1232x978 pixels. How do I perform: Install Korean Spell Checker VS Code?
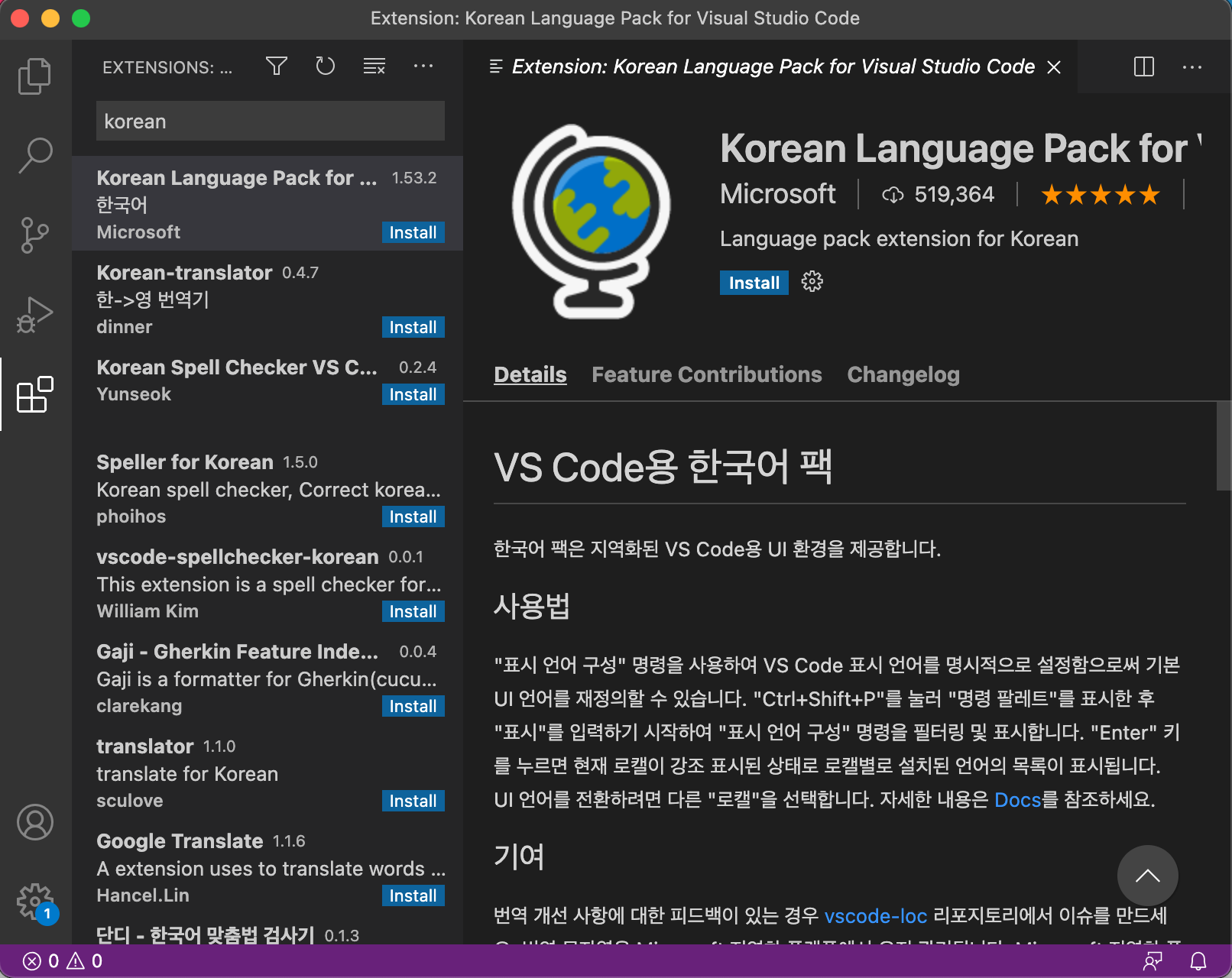[x=413, y=394]
